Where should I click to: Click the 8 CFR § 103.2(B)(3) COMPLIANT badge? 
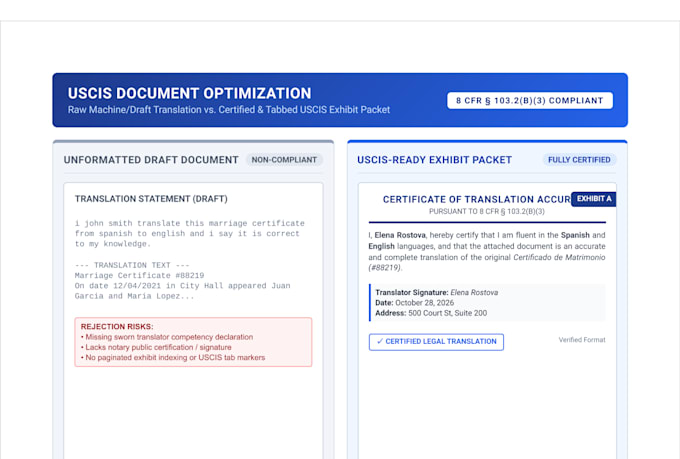click(x=530, y=100)
